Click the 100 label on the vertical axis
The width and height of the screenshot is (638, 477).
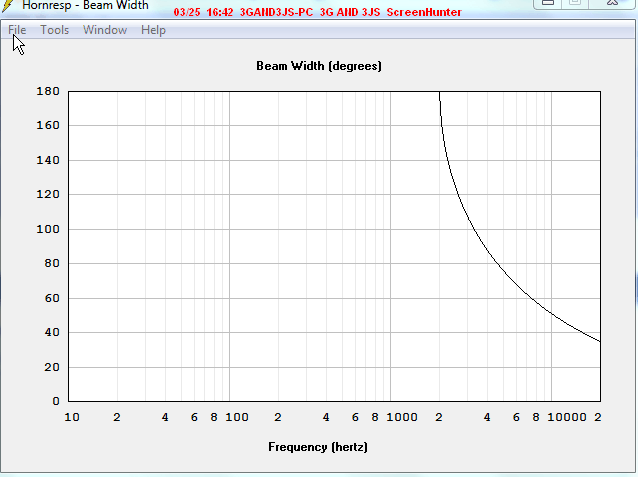pyautogui.click(x=48, y=229)
